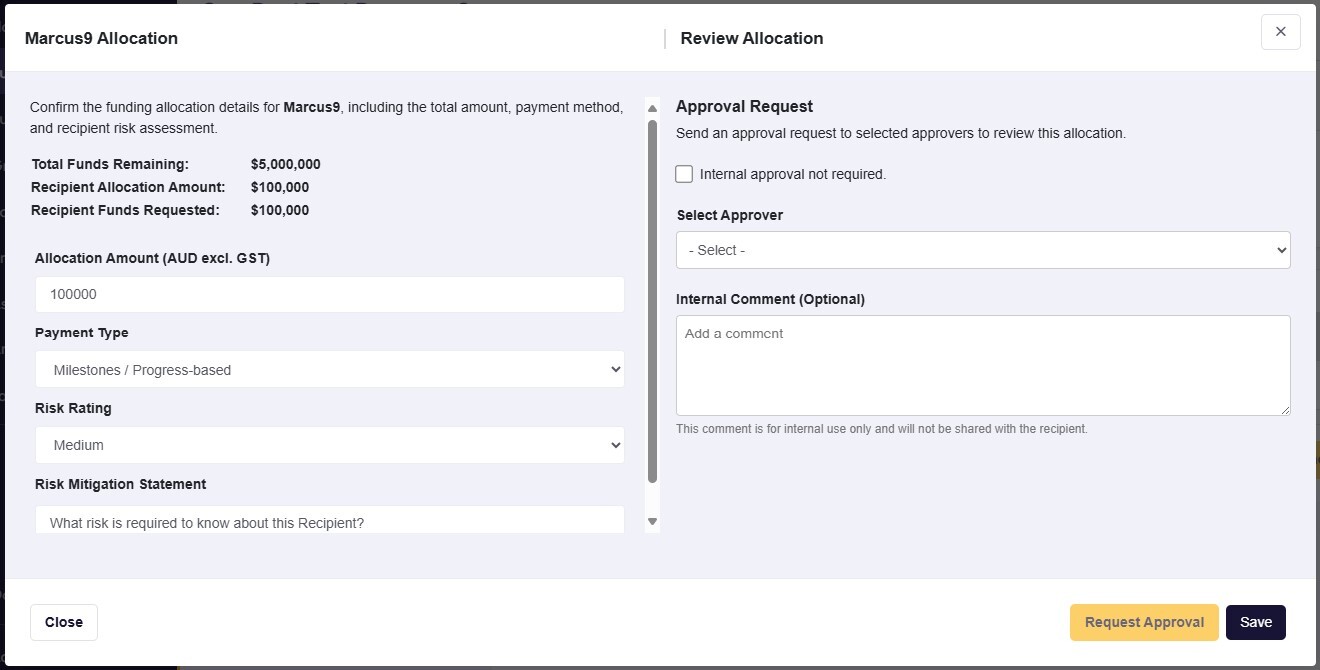Open the Payment Type dropdown
Viewport: 1320px width, 670px height.
click(x=330, y=369)
